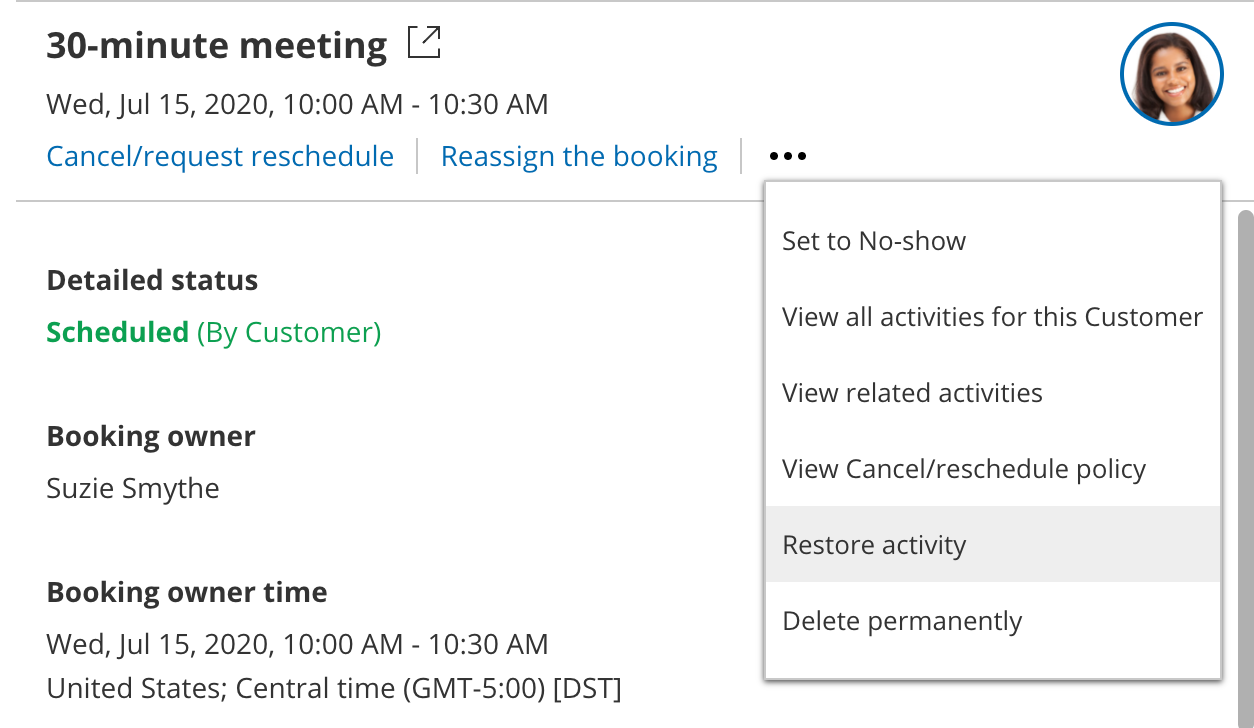Image resolution: width=1254 pixels, height=728 pixels.
Task: Select Delete permanently option
Action: pyautogui.click(x=902, y=621)
